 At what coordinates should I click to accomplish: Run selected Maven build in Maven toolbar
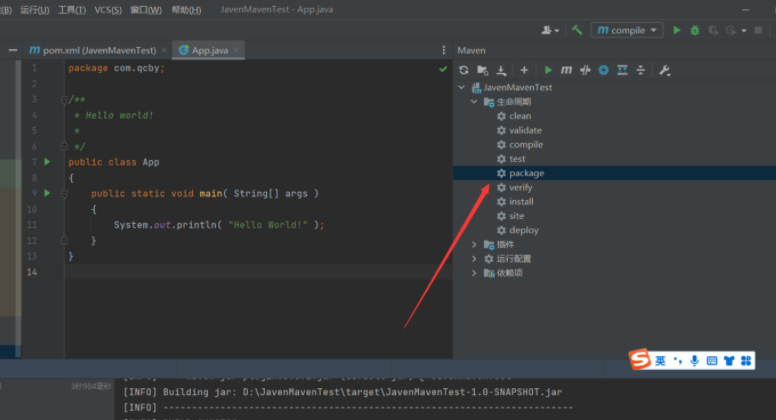tap(548, 70)
